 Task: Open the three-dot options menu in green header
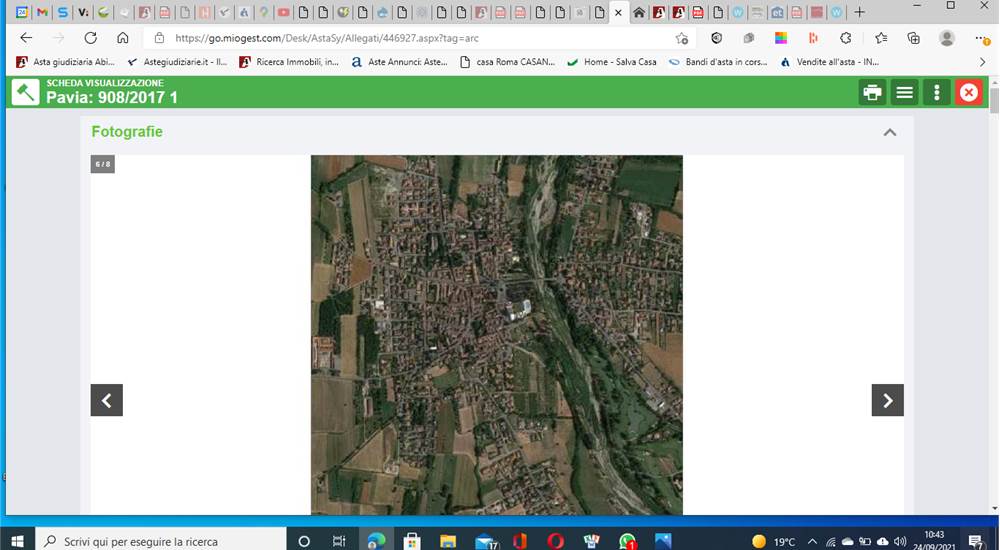point(936,93)
